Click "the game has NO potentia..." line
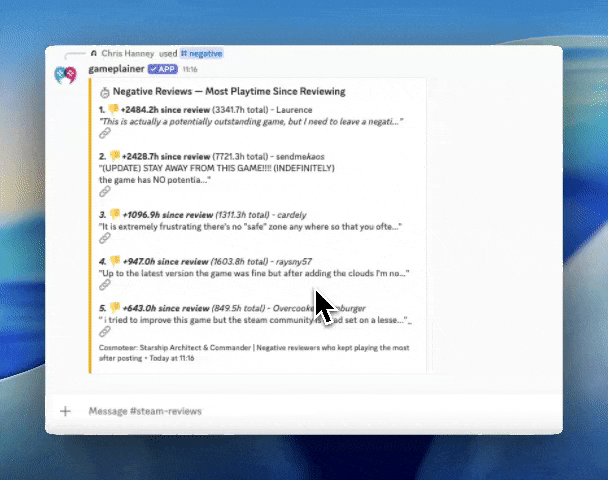This screenshot has width=608, height=480. [155, 180]
